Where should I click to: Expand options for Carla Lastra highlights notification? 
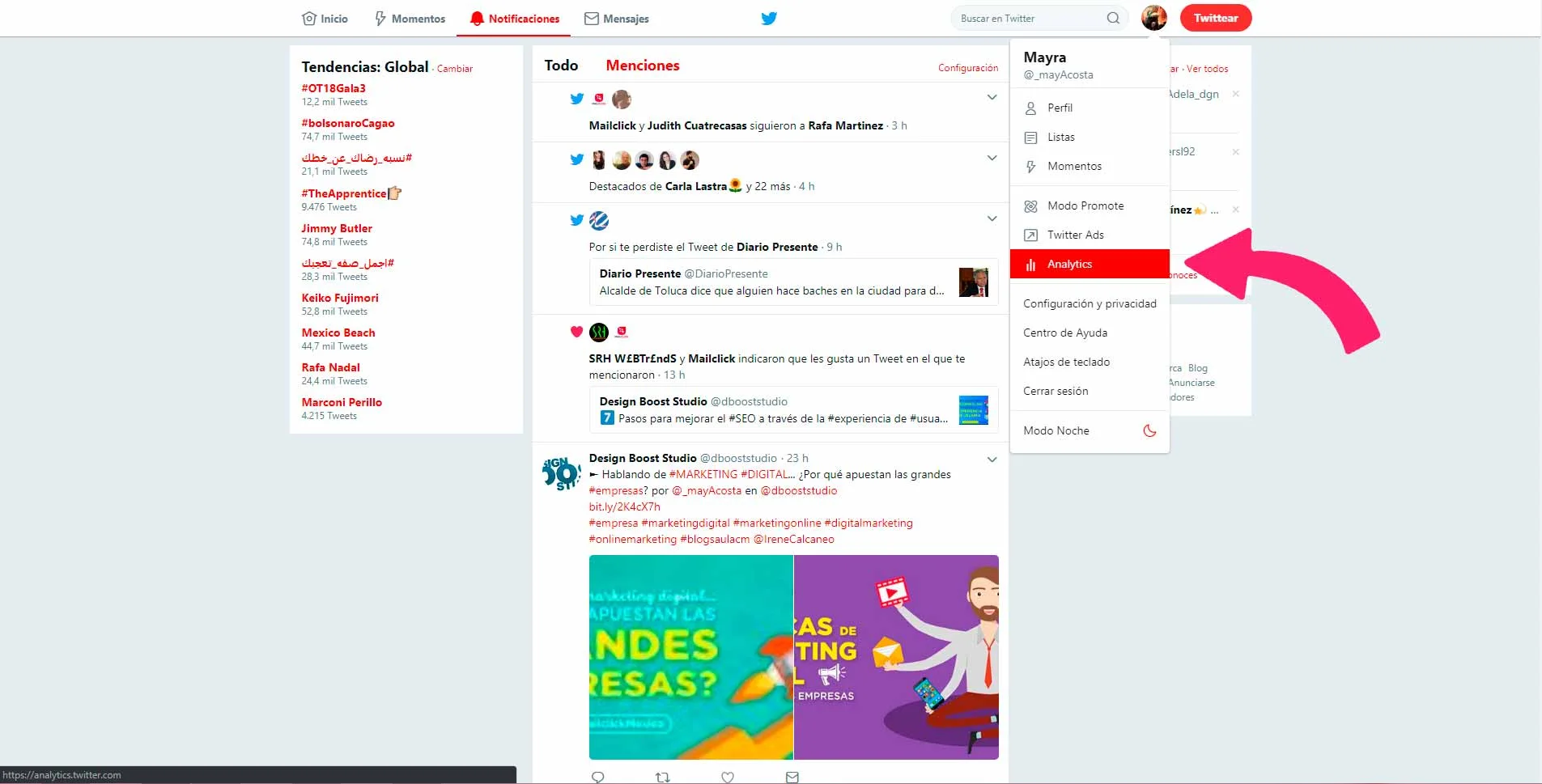[992, 158]
